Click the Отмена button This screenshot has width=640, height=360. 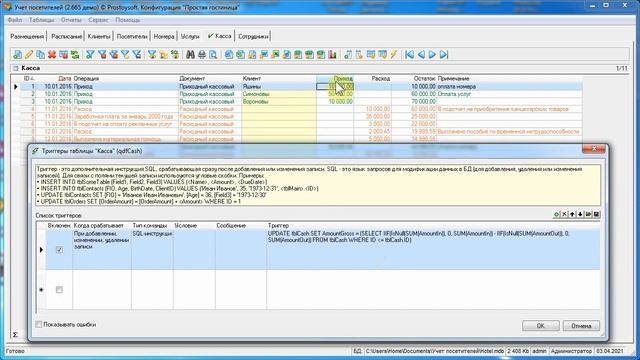point(581,326)
